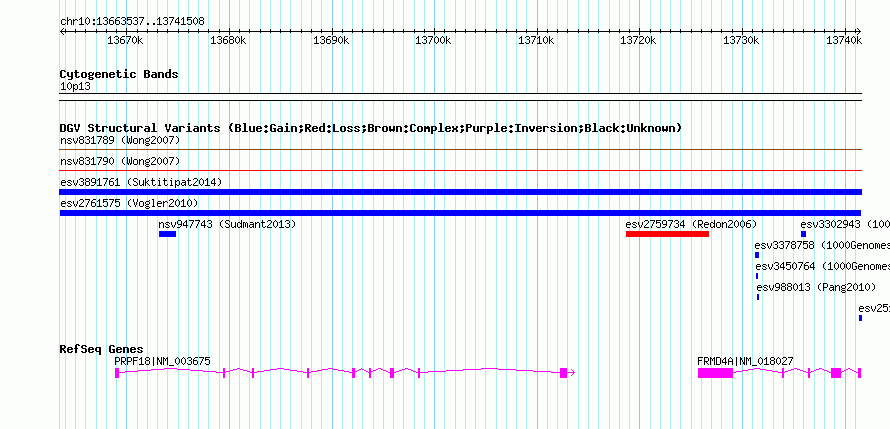Open esv2759734 (Redon2006) label
This screenshot has height=429, width=890.
pyautogui.click(x=691, y=224)
